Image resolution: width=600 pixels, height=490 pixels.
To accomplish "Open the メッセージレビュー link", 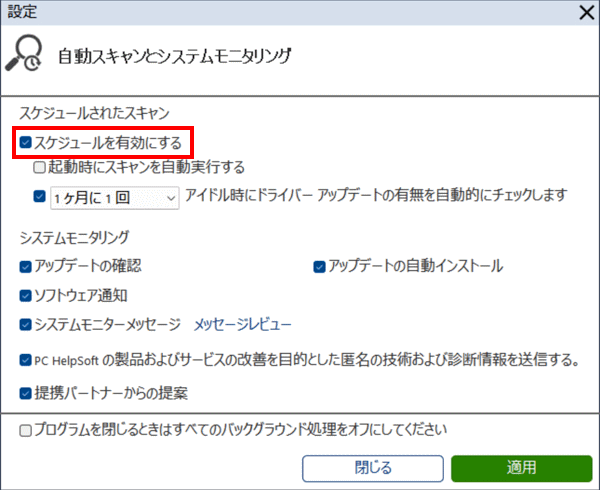I will pos(243,325).
